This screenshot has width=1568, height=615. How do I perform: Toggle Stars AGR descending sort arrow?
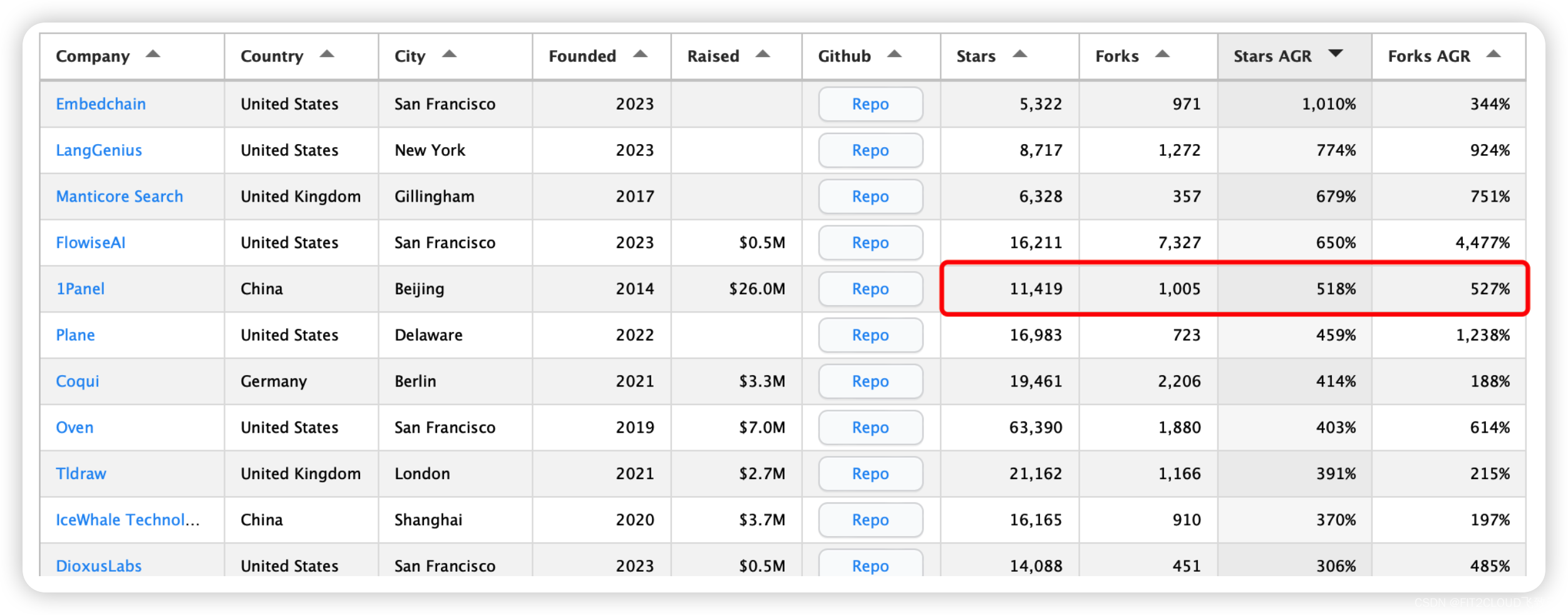tap(1336, 54)
